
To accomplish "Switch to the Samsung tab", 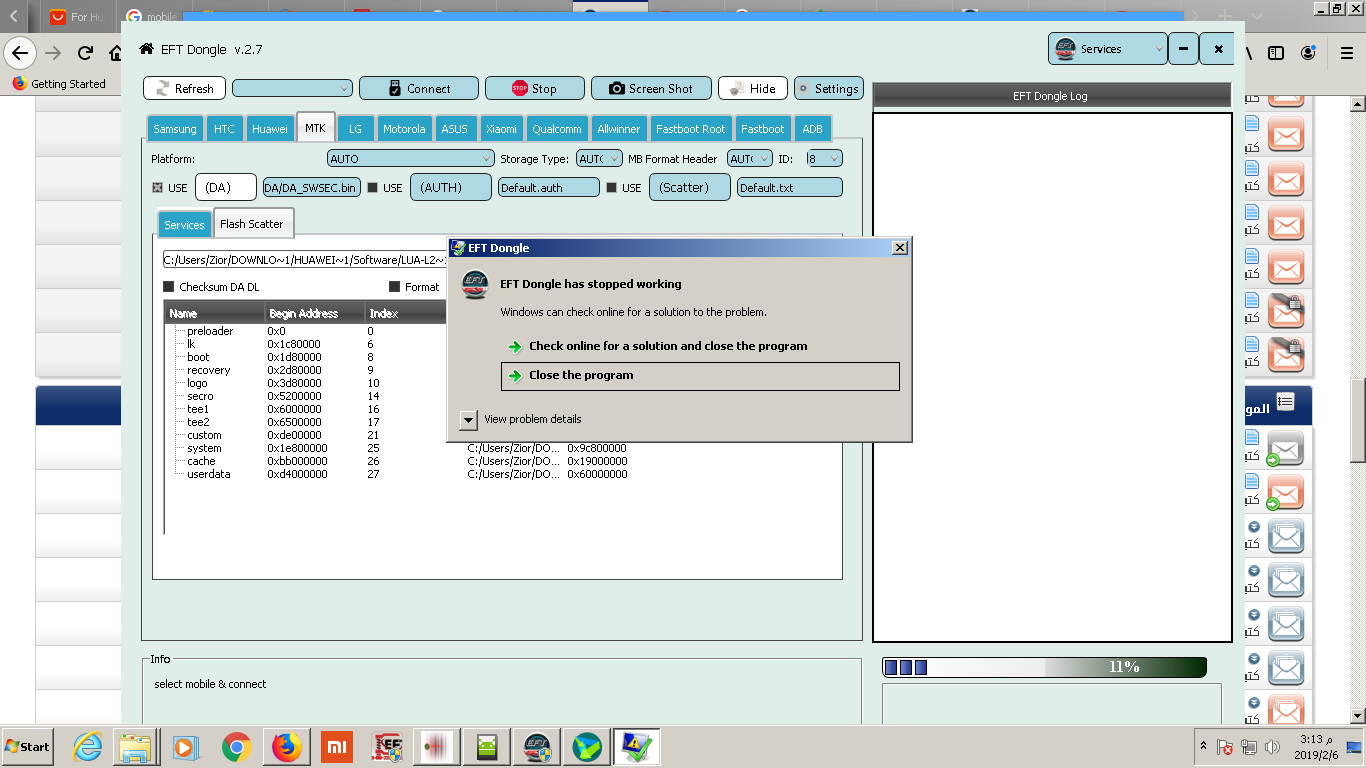I will [x=175, y=129].
